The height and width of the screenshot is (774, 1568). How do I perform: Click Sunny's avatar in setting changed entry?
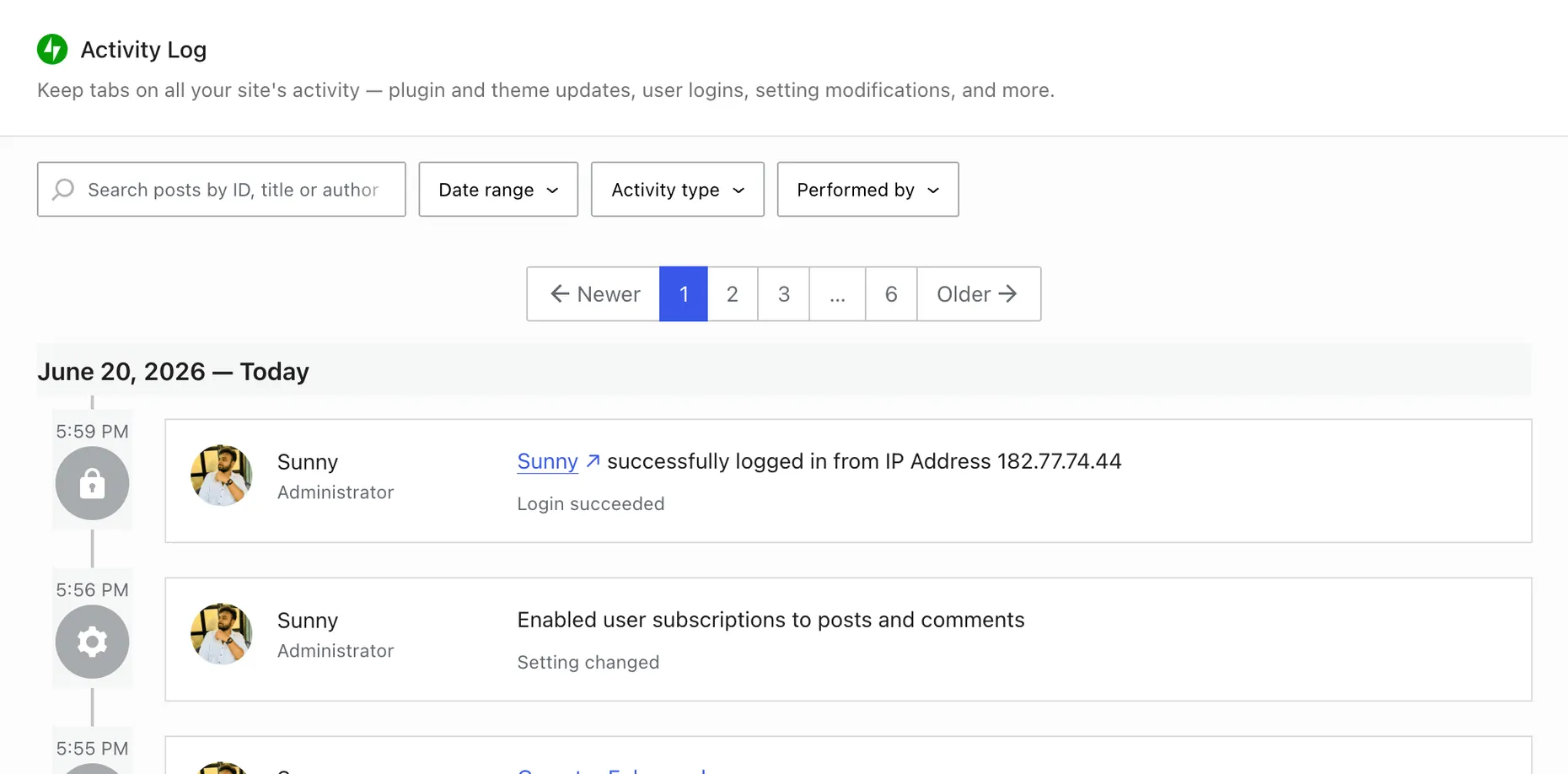tap(222, 634)
